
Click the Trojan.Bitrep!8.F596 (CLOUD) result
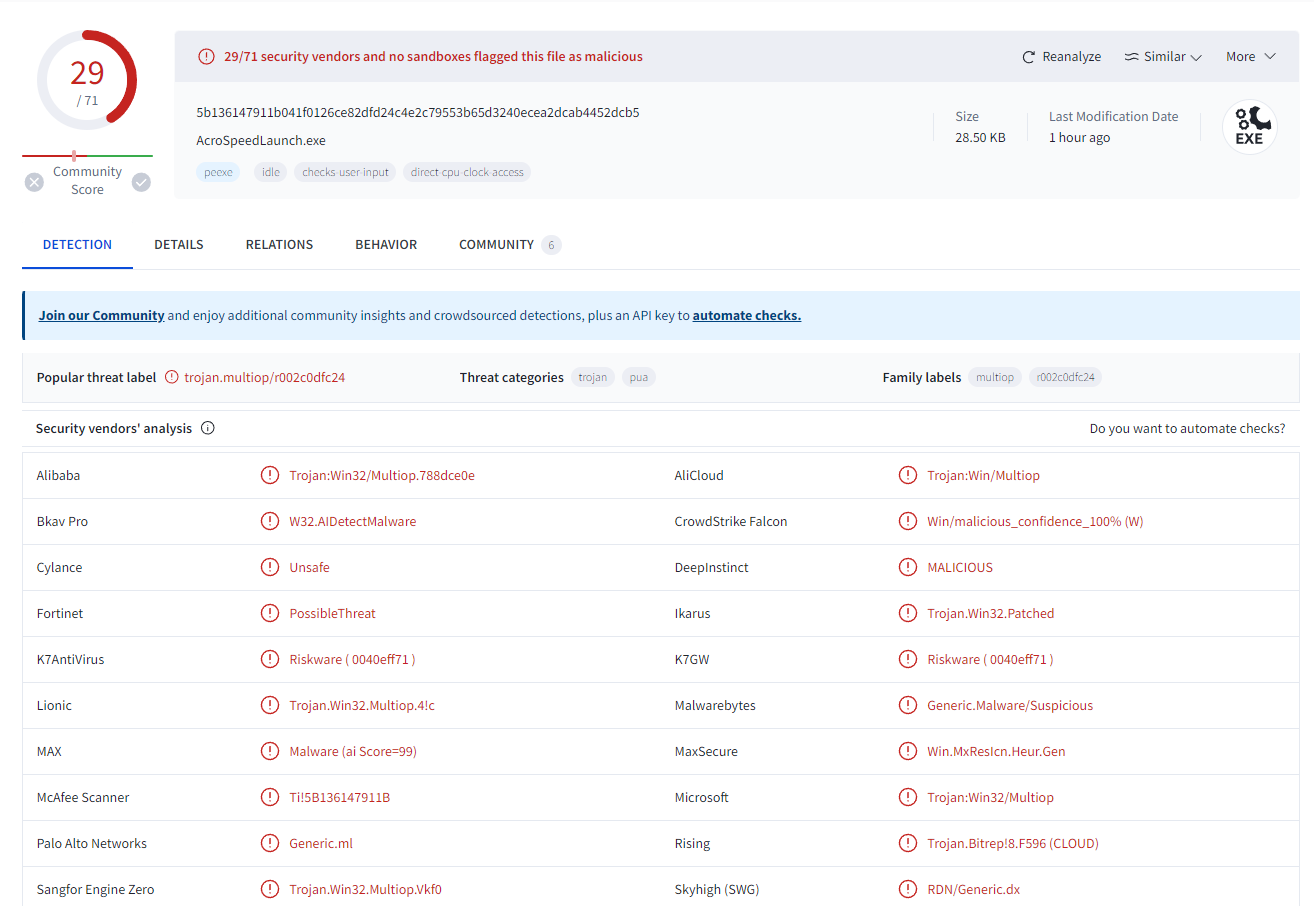tap(1013, 843)
